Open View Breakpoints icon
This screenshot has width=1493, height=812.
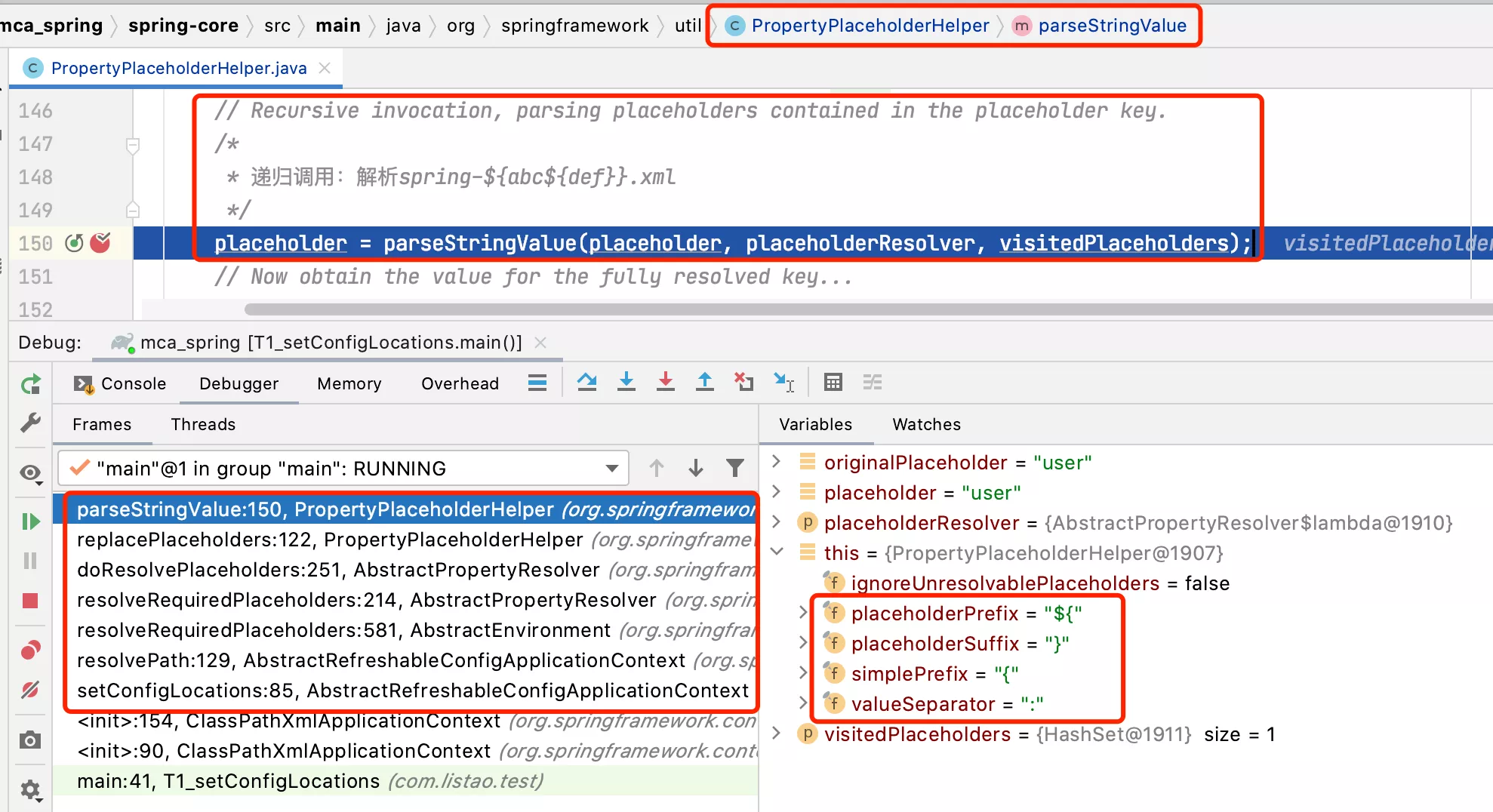pyautogui.click(x=31, y=650)
